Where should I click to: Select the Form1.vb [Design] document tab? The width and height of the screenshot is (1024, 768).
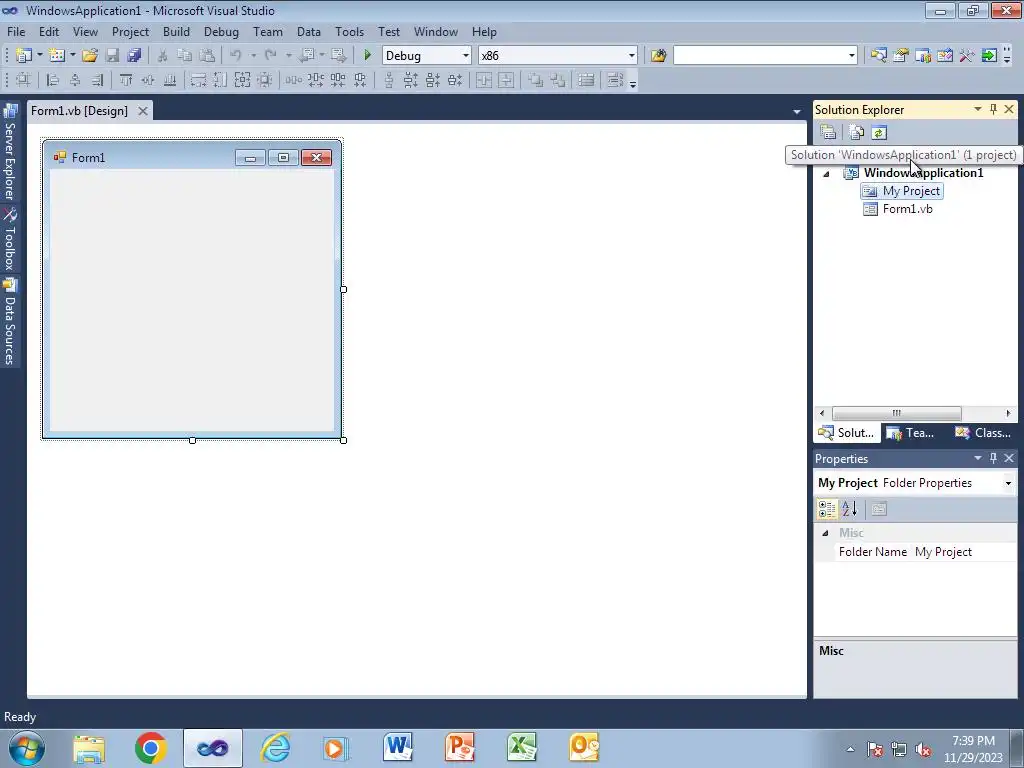tap(80, 111)
